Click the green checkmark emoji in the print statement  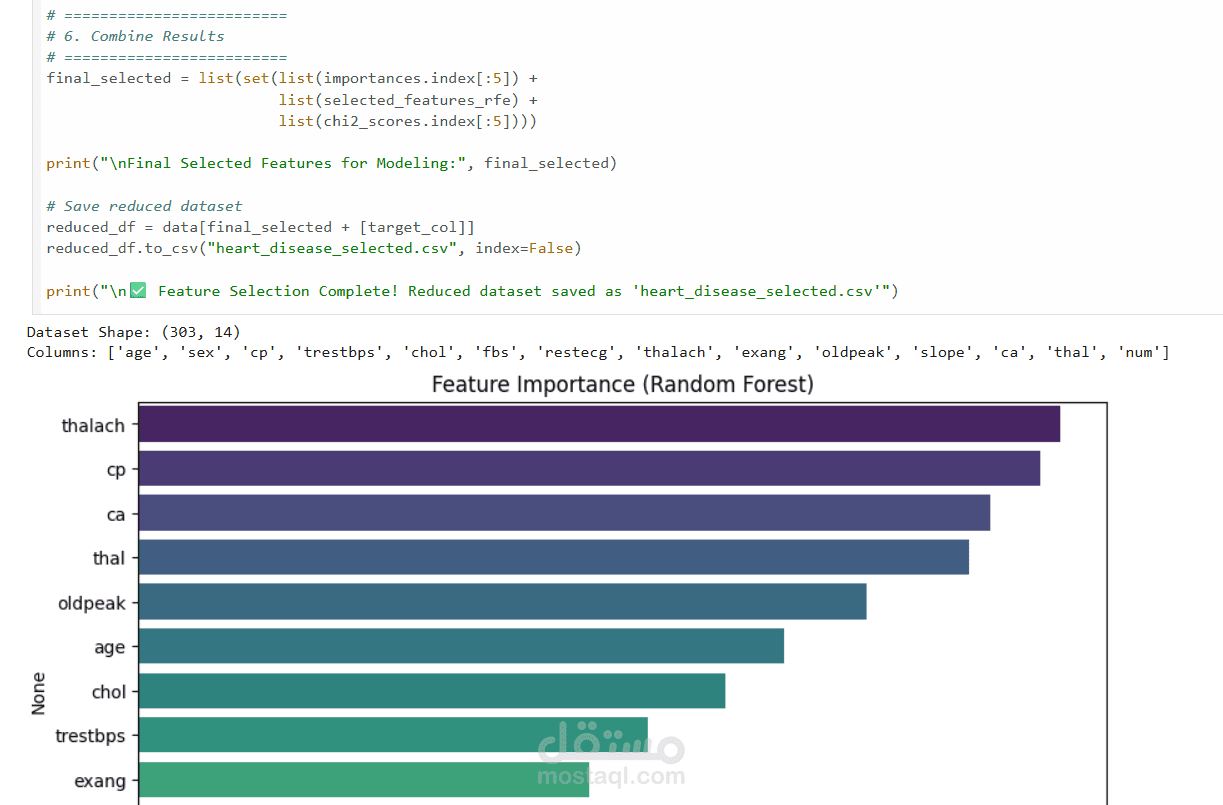[x=138, y=291]
